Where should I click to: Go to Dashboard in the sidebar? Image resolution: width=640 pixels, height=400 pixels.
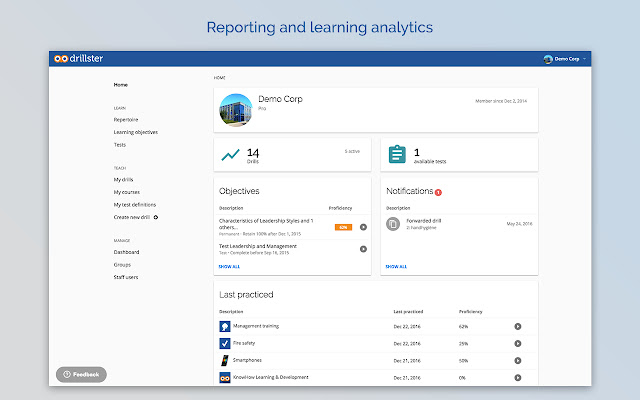[126, 253]
